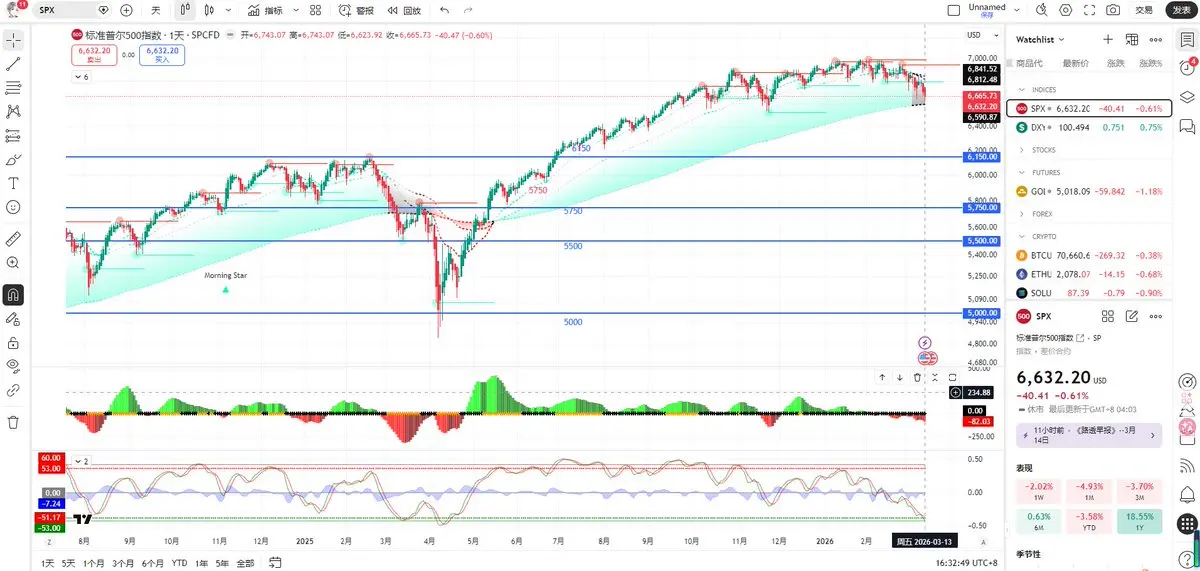Click the 6,632.20 卖出 sell button
The height and width of the screenshot is (571, 1200).
(x=93, y=54)
